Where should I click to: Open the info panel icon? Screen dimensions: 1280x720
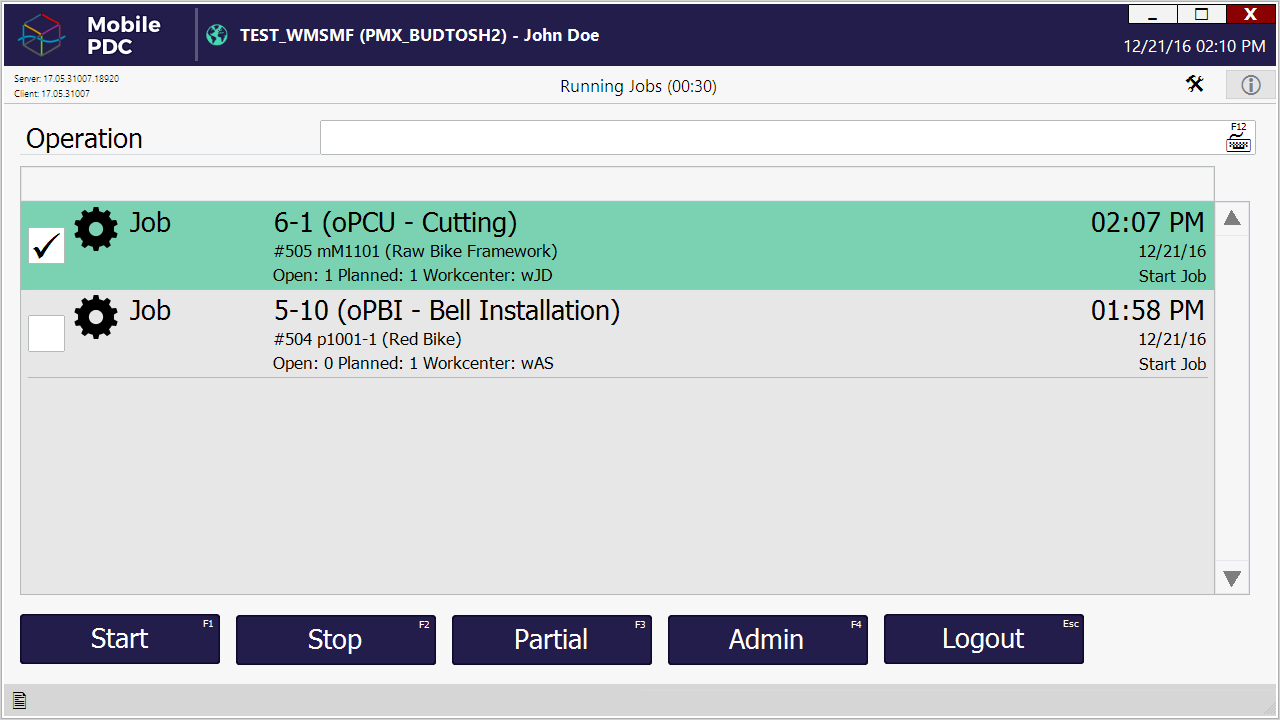pos(1250,85)
